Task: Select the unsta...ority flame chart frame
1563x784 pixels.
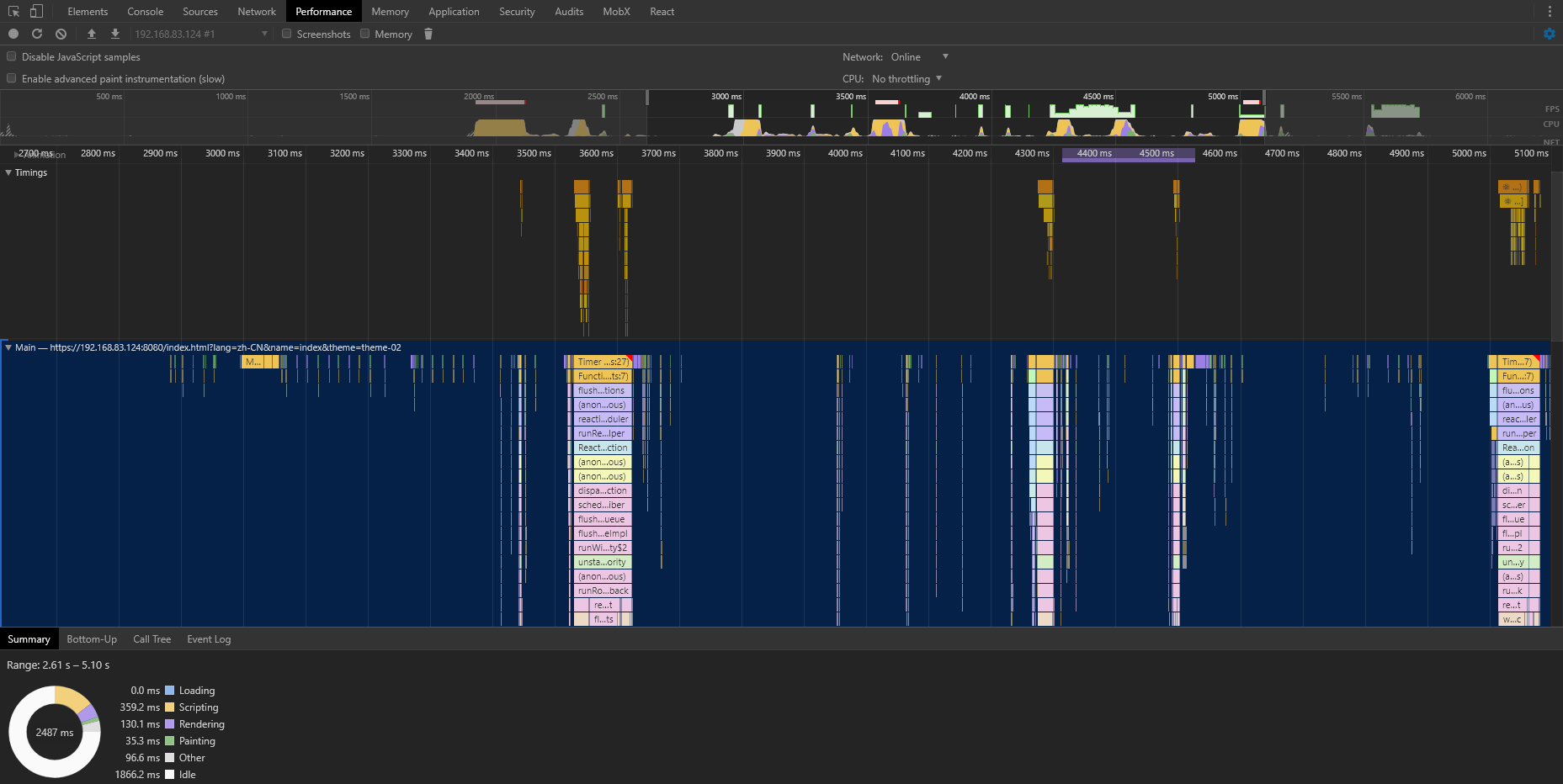Action: click(603, 562)
